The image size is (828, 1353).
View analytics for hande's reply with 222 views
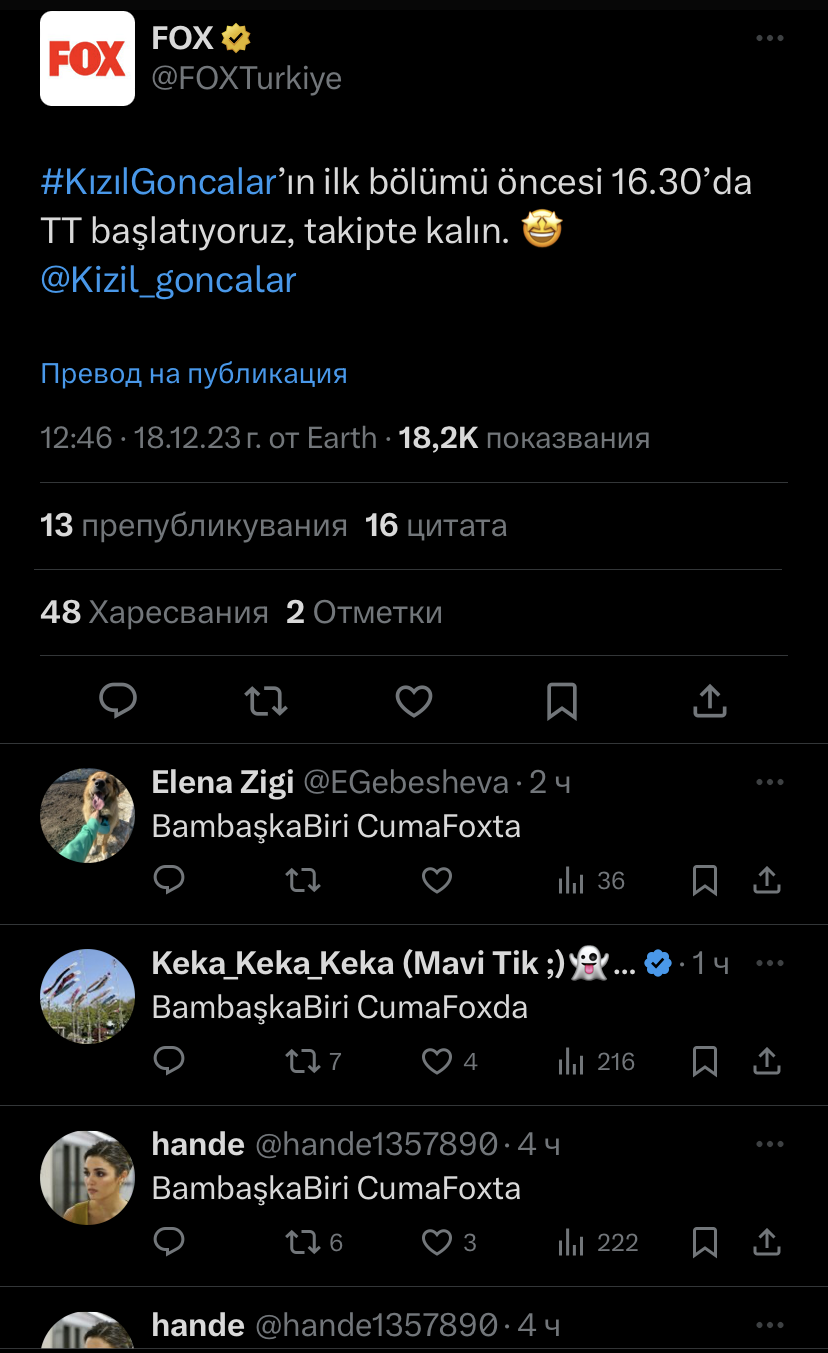[598, 1242]
